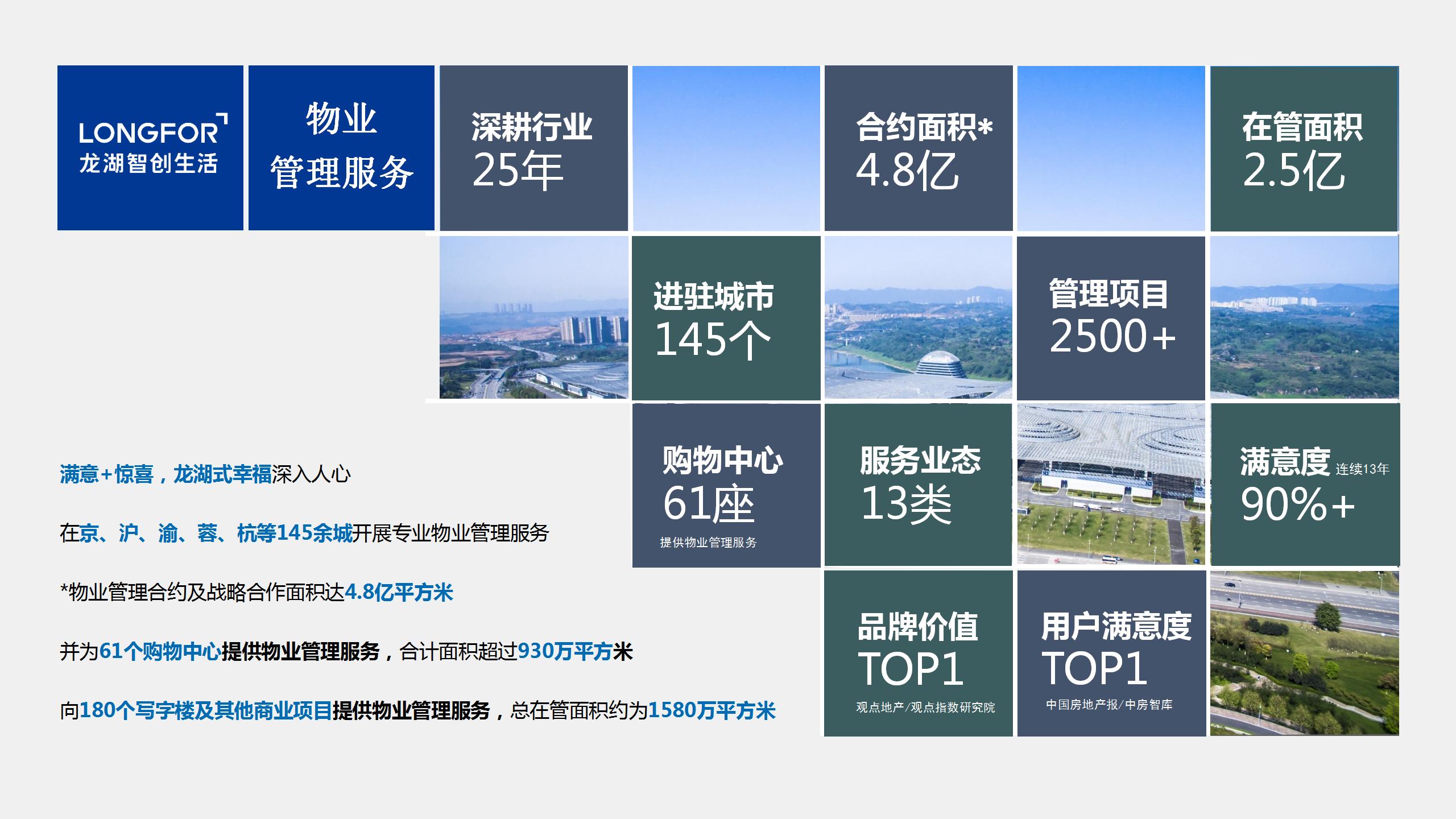Click the exhibition center glass roof photo
This screenshot has height=819, width=1456.
point(1111,484)
